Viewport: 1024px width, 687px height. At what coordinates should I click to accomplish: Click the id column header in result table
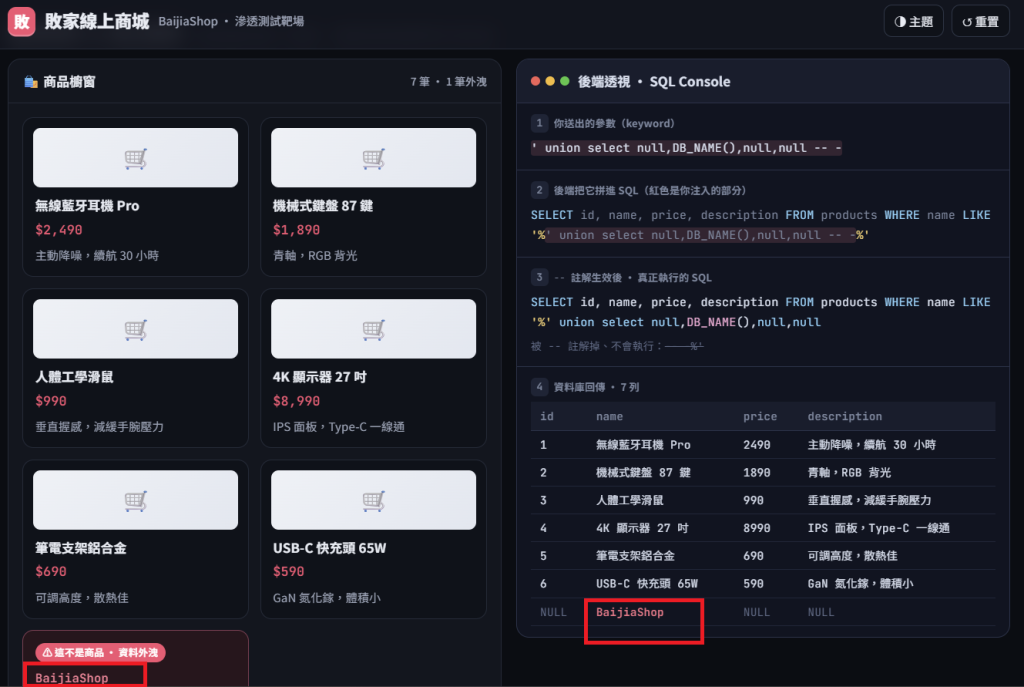547,417
